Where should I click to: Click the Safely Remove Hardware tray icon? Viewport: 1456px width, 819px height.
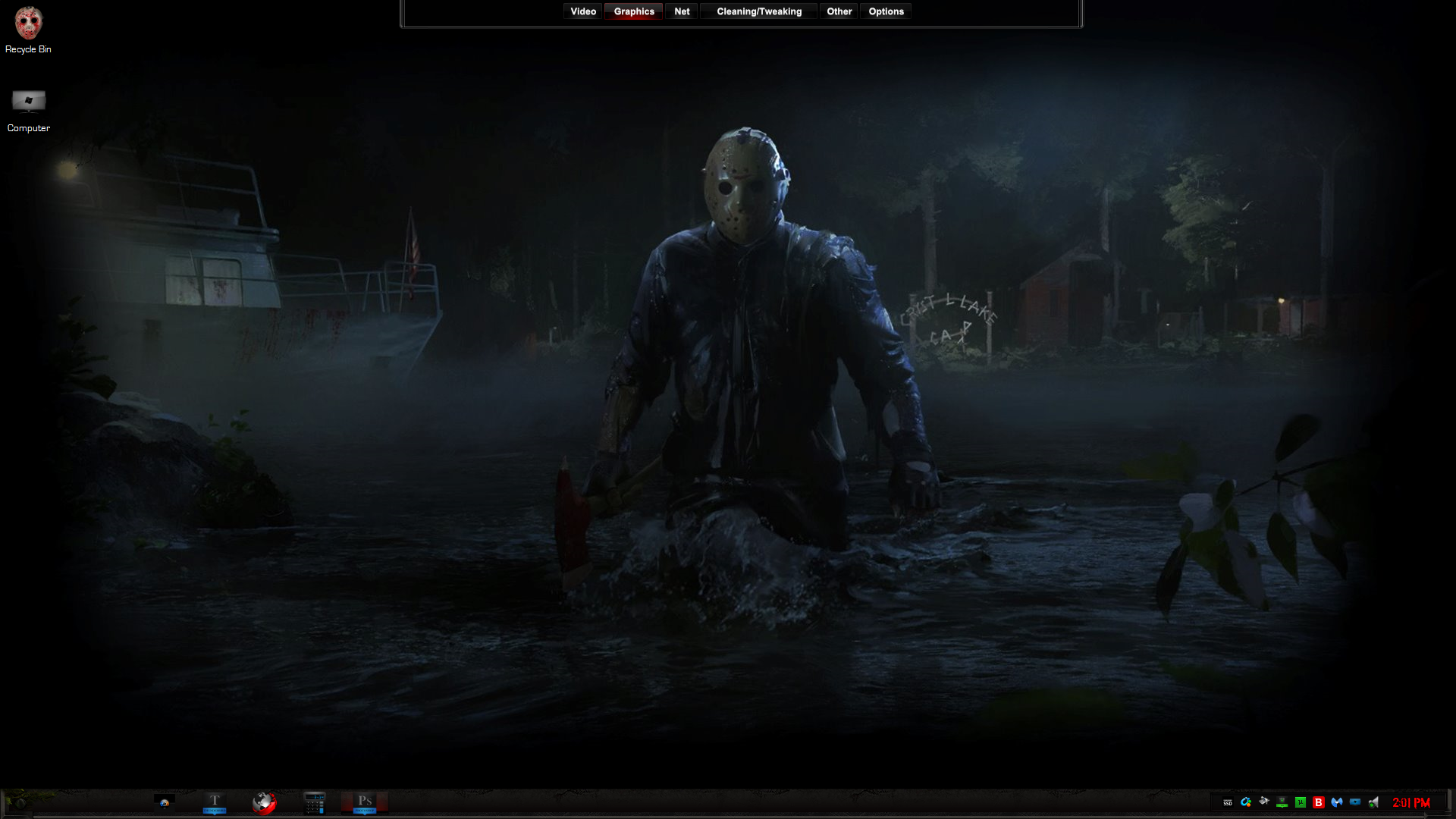tap(1264, 802)
